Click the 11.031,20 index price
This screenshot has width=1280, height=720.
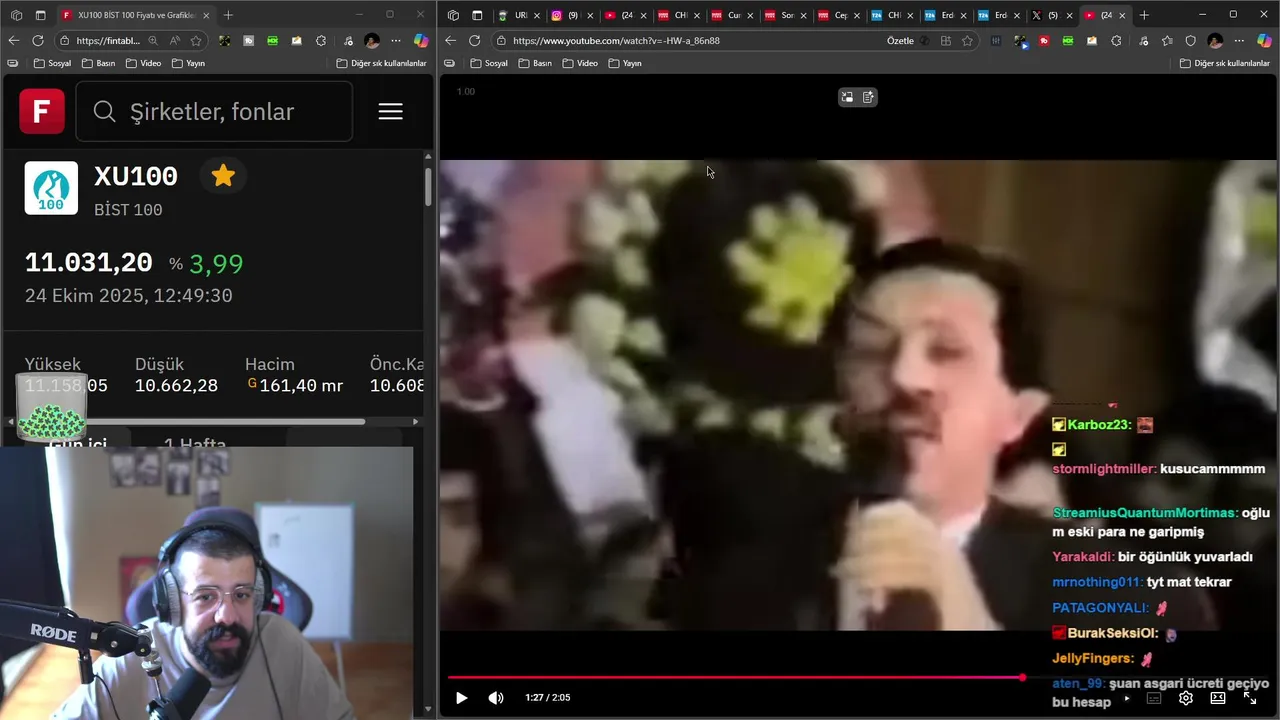pos(89,263)
